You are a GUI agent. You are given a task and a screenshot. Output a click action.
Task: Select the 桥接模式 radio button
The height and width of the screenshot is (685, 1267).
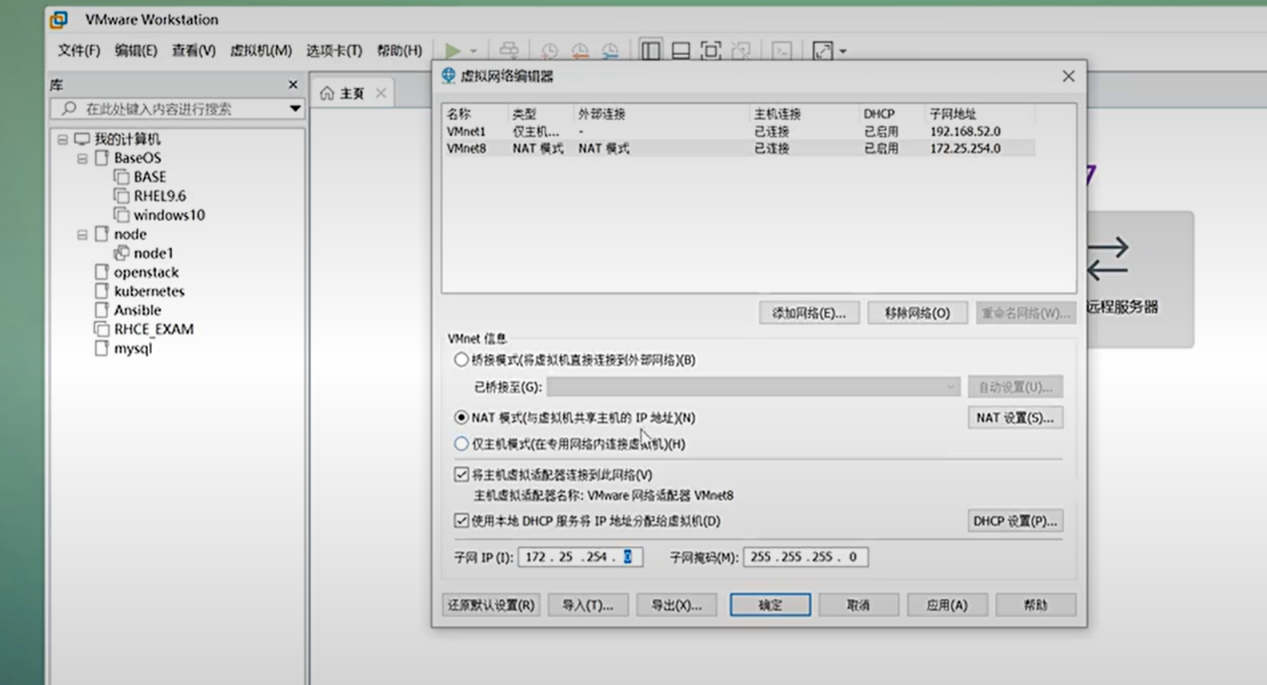point(461,360)
